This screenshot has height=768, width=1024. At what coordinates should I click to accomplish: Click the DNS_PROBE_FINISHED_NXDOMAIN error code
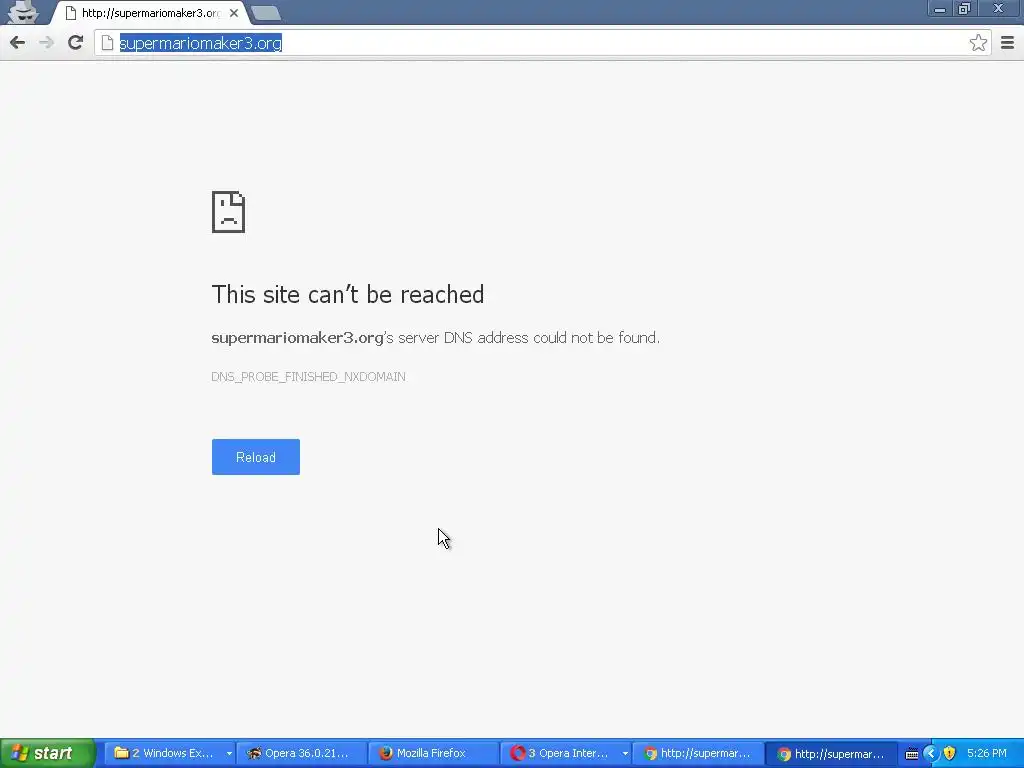coord(308,377)
